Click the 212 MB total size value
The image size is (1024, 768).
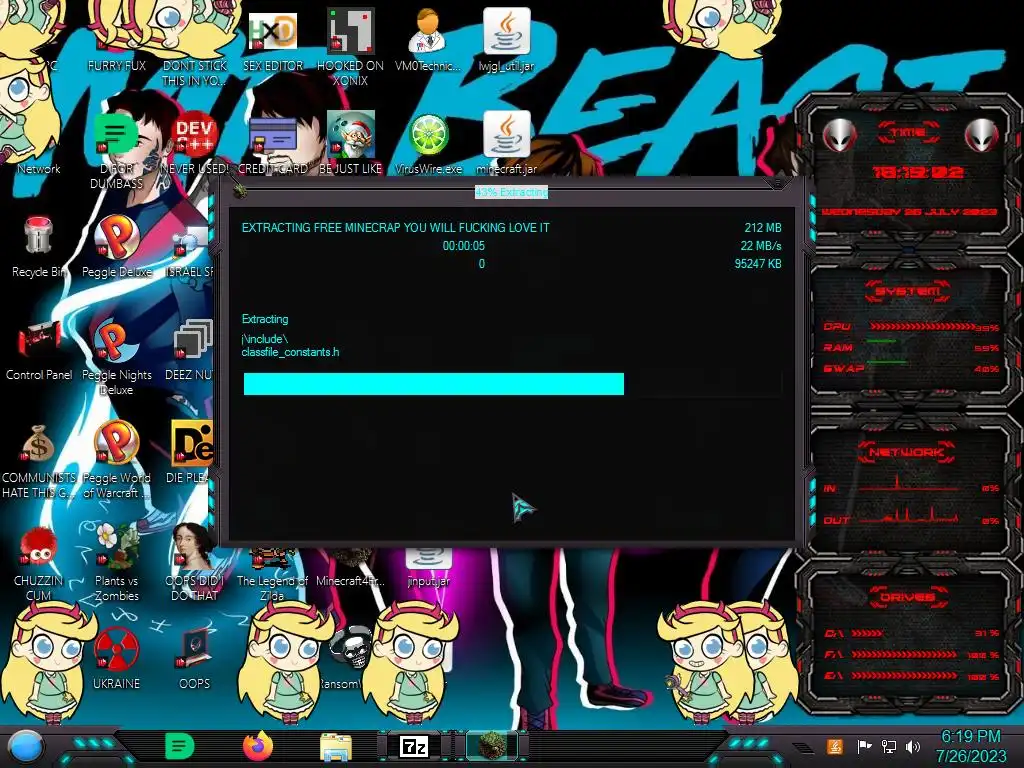[763, 228]
